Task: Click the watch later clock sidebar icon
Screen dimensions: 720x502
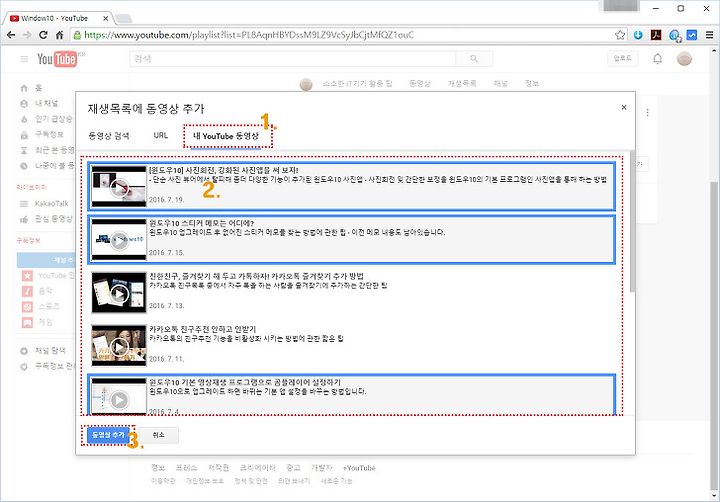Action: coord(24,166)
